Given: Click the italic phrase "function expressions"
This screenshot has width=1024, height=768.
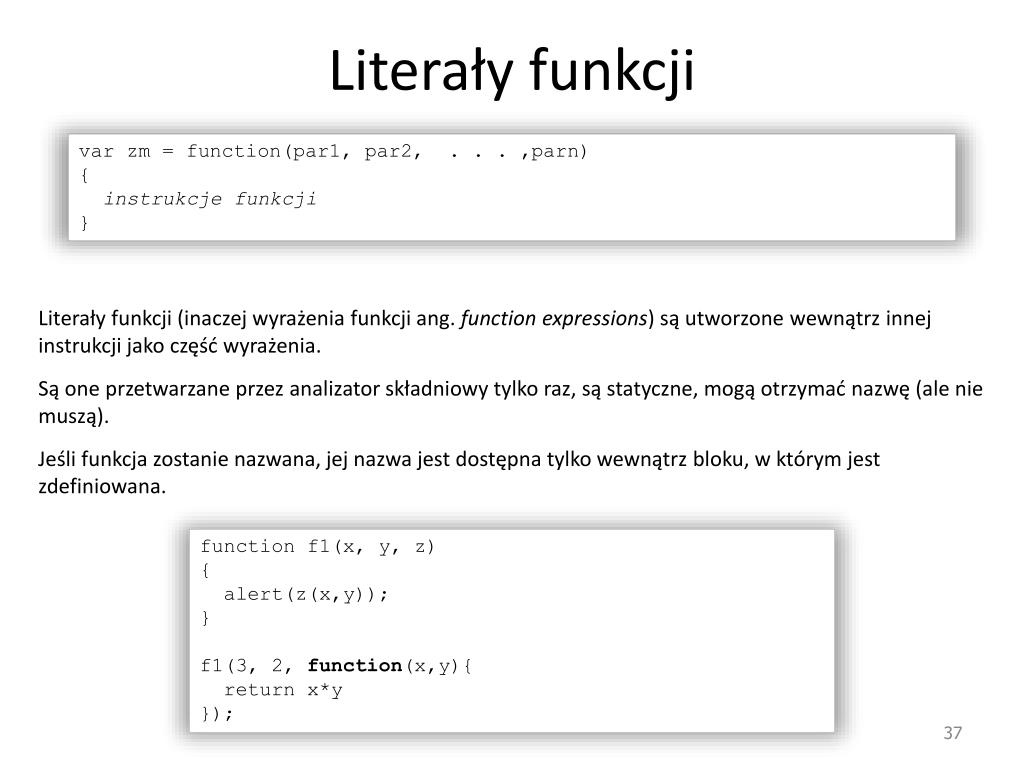Looking at the screenshot, I should [554, 318].
